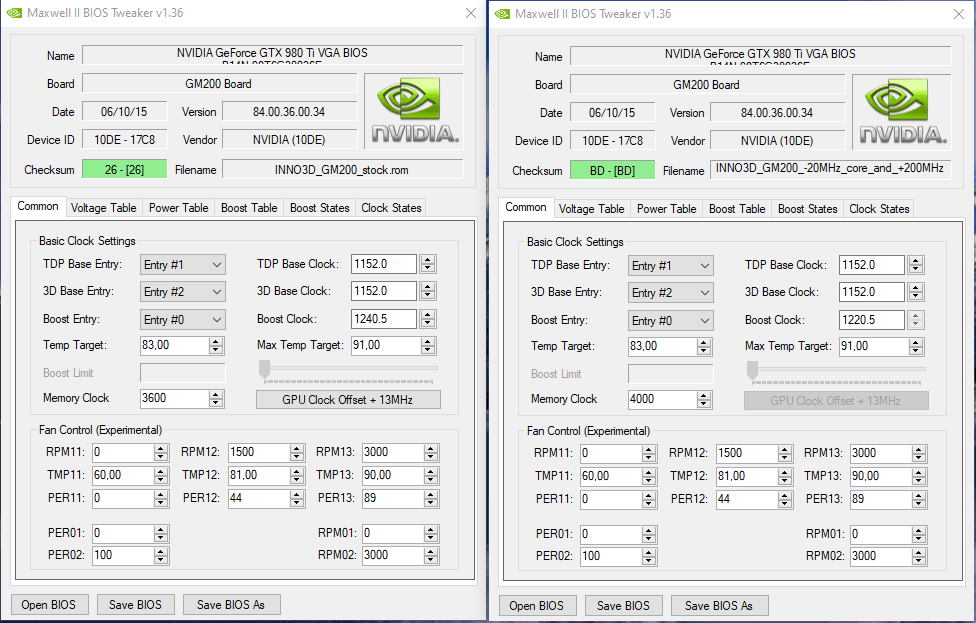Image resolution: width=976 pixels, height=623 pixels.
Task: Open TDP Base Entry dropdown in left window
Action: 182,265
